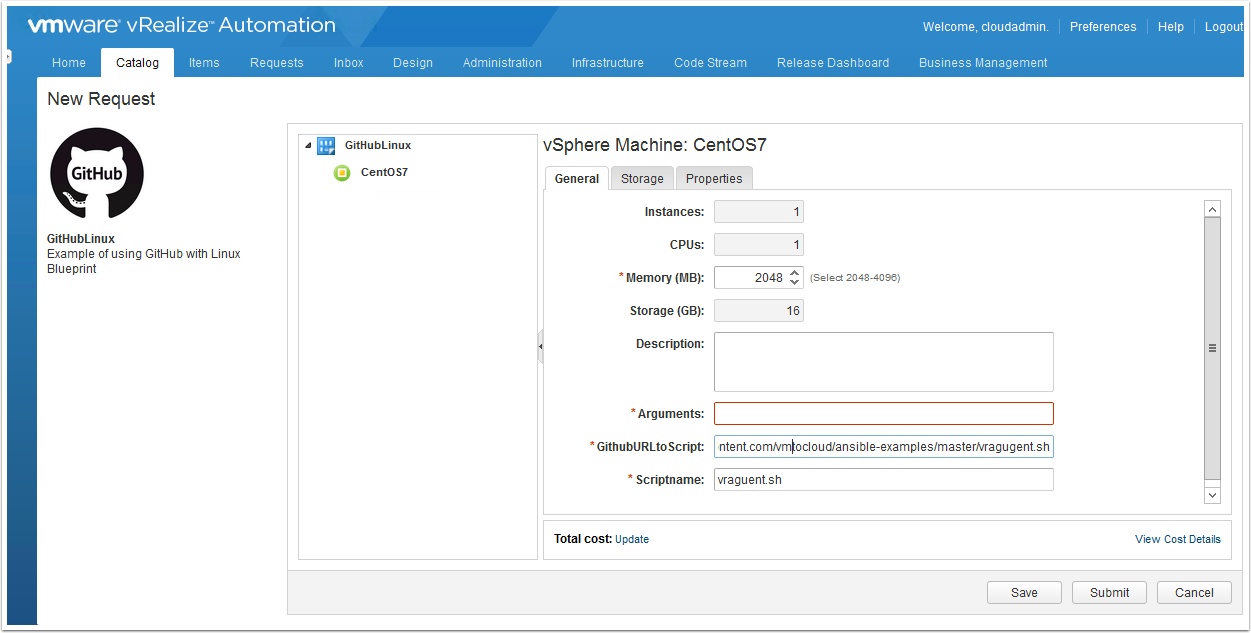This screenshot has height=633, width=1251.
Task: Open the Home tab
Action: click(69, 62)
